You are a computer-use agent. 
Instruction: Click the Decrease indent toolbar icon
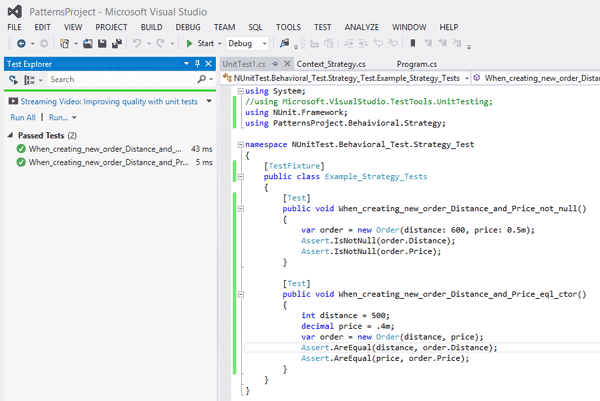[x=349, y=44]
